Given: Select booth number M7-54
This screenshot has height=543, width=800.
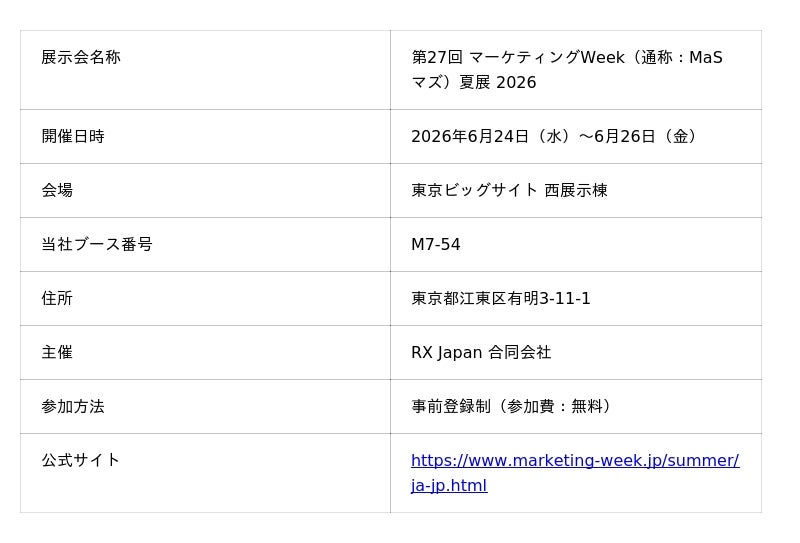Looking at the screenshot, I should click(436, 244).
